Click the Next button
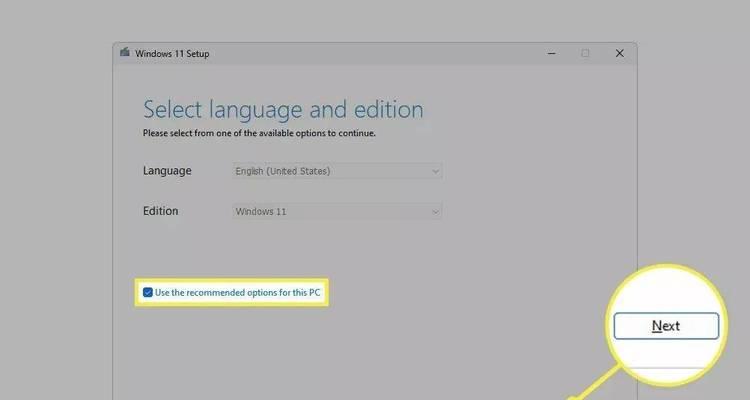This screenshot has width=750, height=400. (666, 326)
